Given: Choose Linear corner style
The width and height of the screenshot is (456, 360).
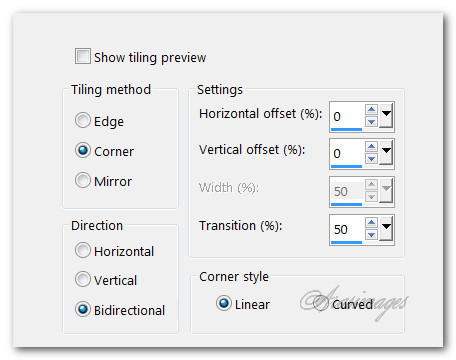Looking at the screenshot, I should 224,303.
